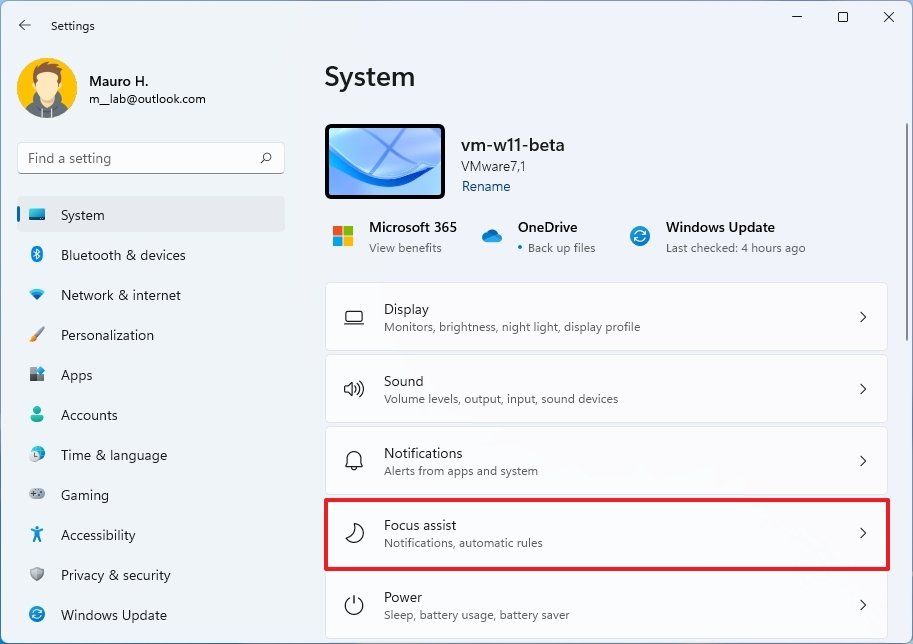The image size is (913, 644).
Task: Select the Sound speaker icon
Action: coord(354,389)
